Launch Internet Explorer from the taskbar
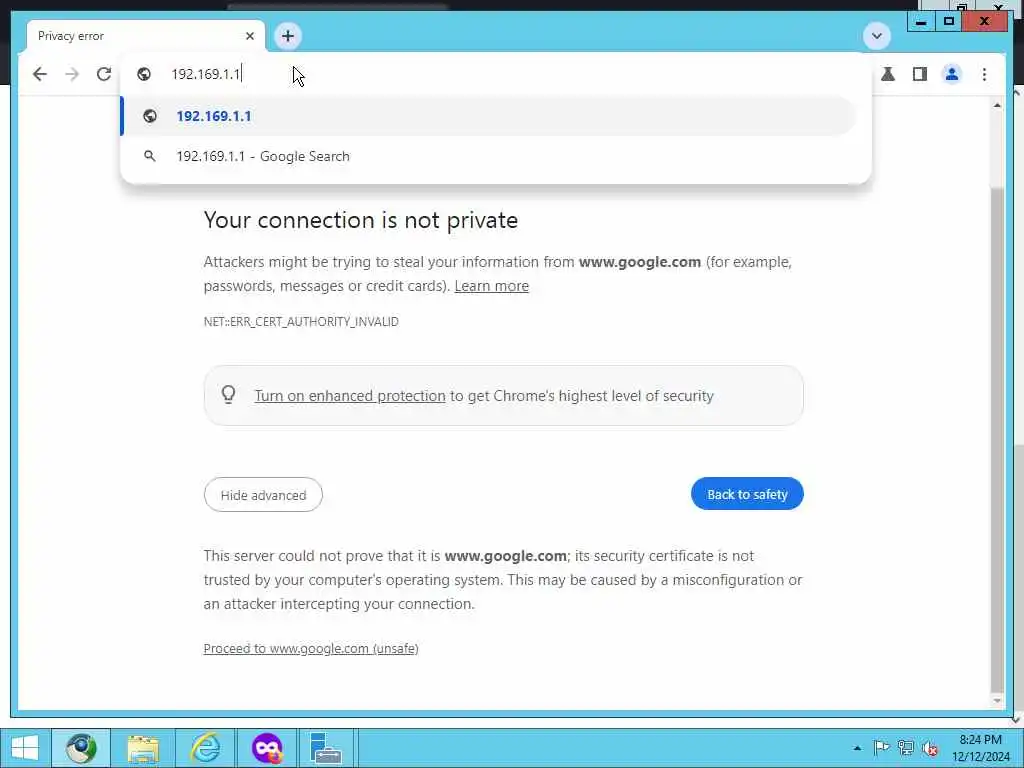The height and width of the screenshot is (768, 1024). pos(205,748)
